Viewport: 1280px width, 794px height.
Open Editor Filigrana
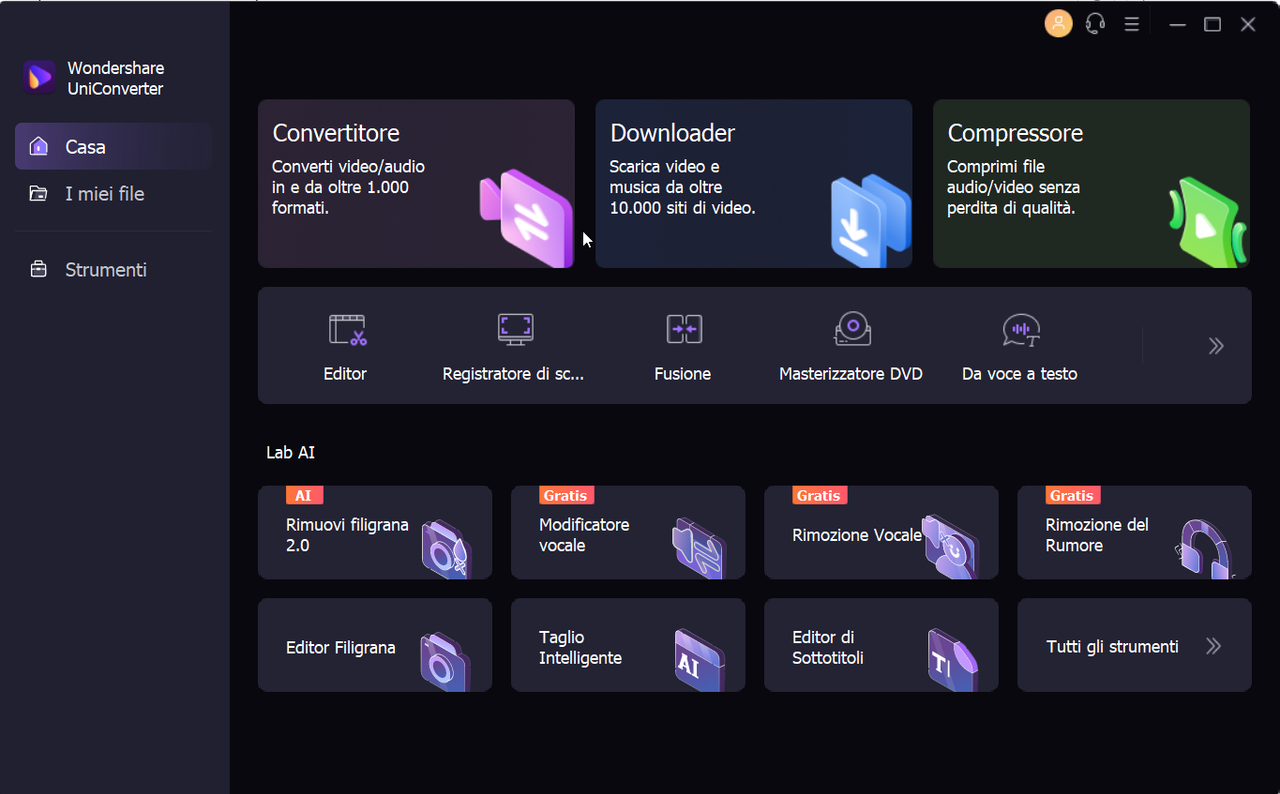[x=375, y=645]
